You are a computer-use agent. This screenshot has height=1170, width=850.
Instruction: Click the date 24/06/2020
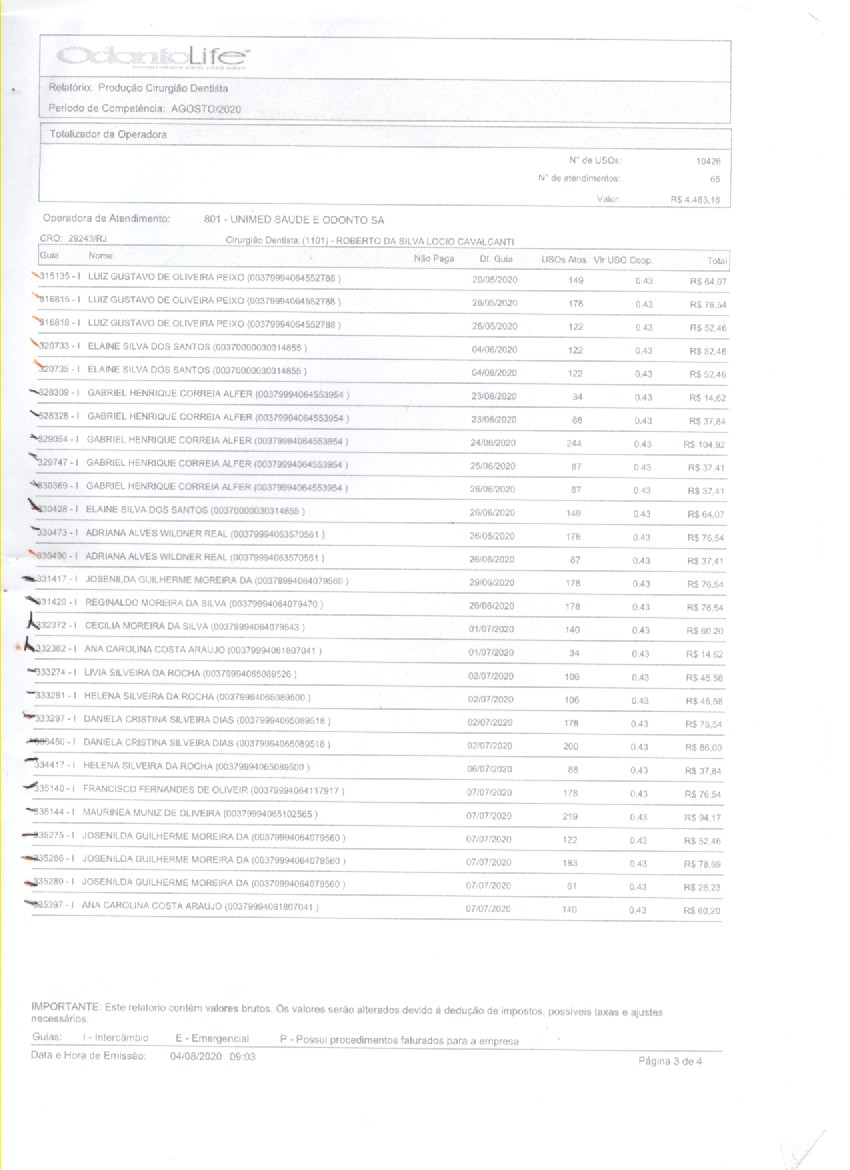coord(493,442)
